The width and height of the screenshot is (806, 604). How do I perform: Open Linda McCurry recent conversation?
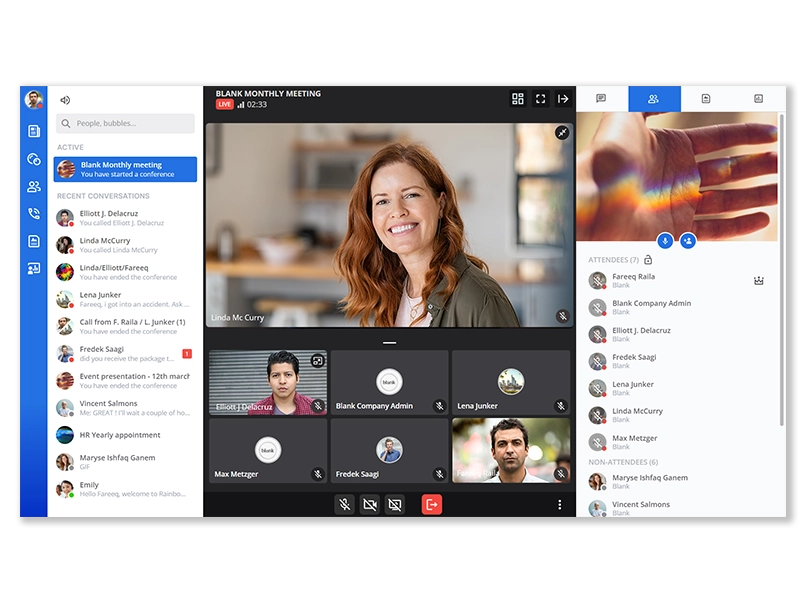click(125, 245)
